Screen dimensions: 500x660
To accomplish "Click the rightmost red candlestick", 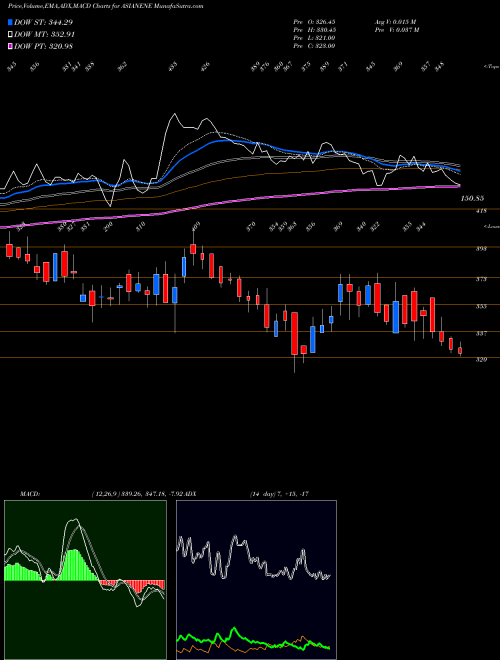I will 460,350.
